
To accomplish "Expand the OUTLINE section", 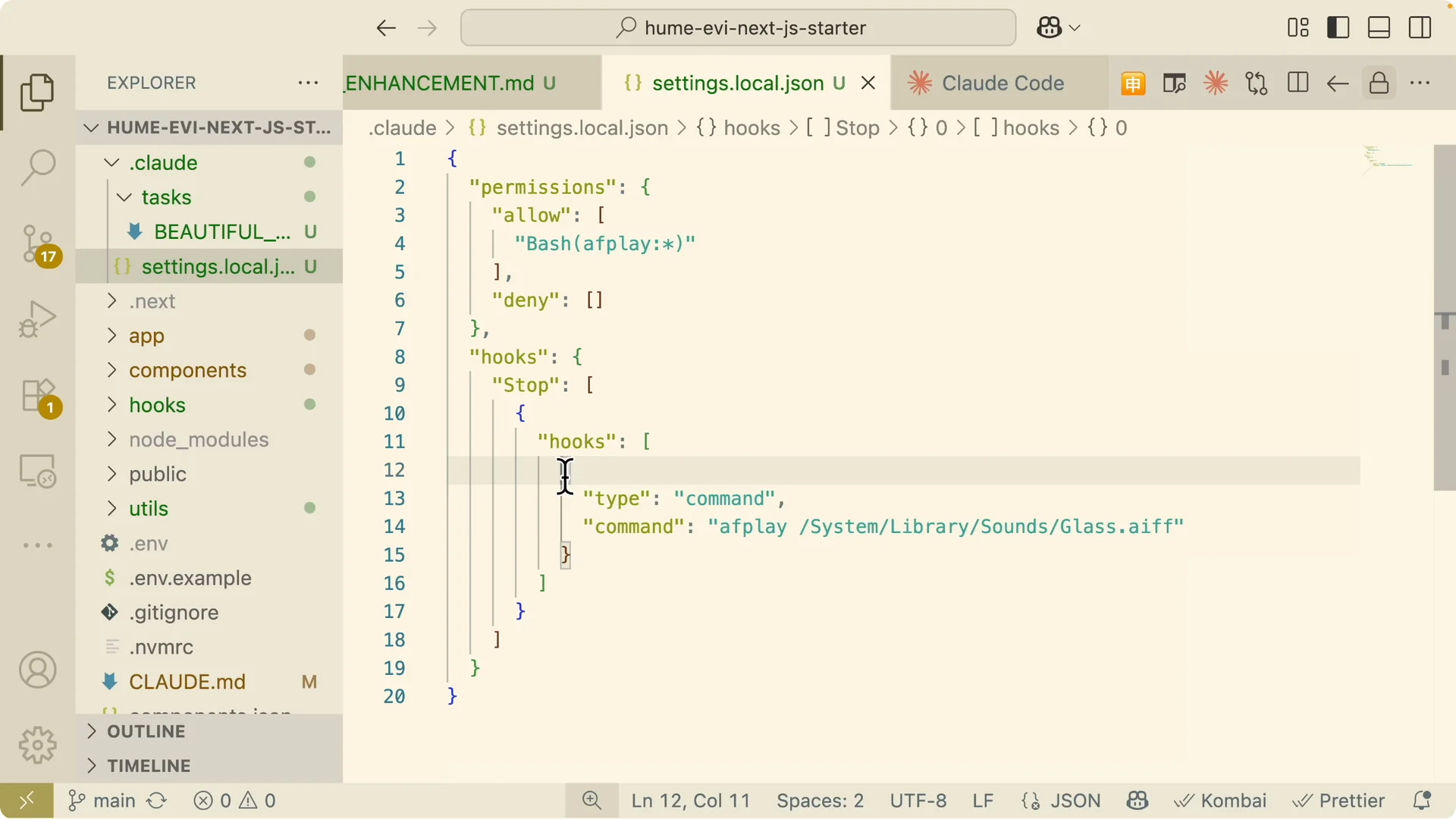I will 210,731.
